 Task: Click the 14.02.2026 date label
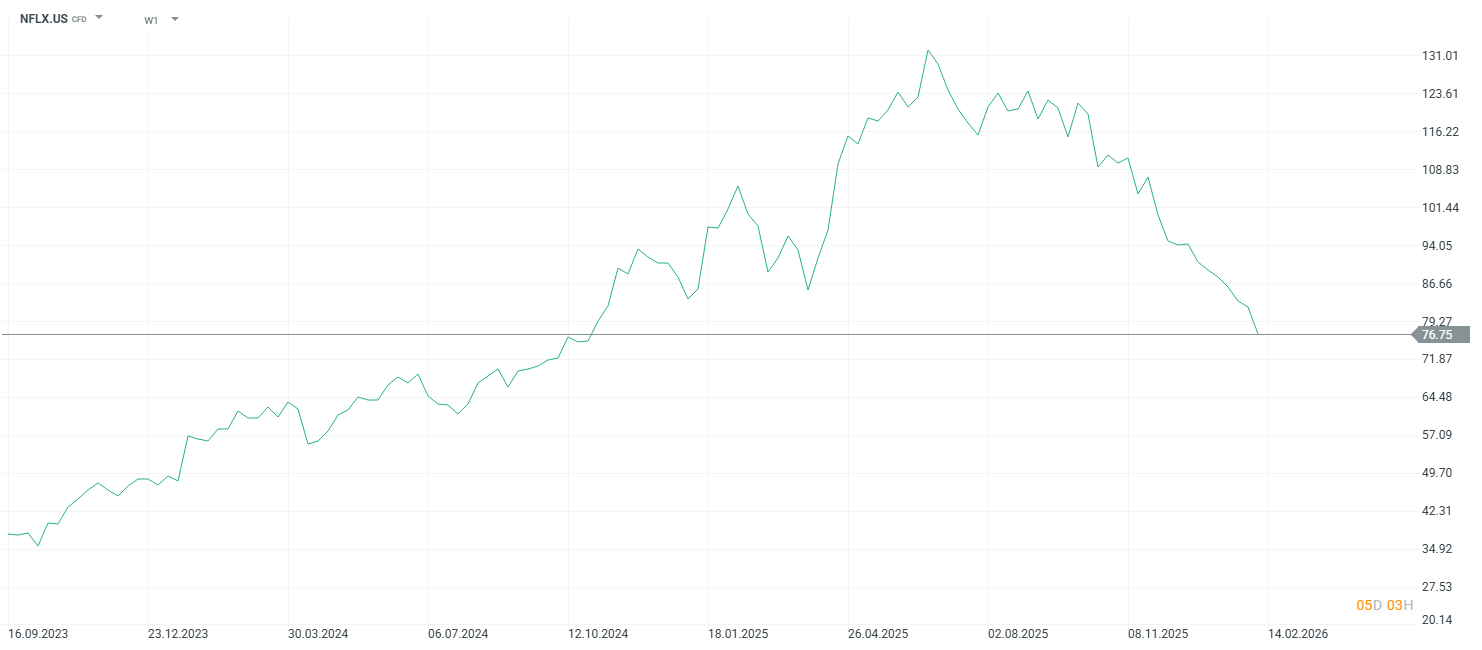(1299, 634)
